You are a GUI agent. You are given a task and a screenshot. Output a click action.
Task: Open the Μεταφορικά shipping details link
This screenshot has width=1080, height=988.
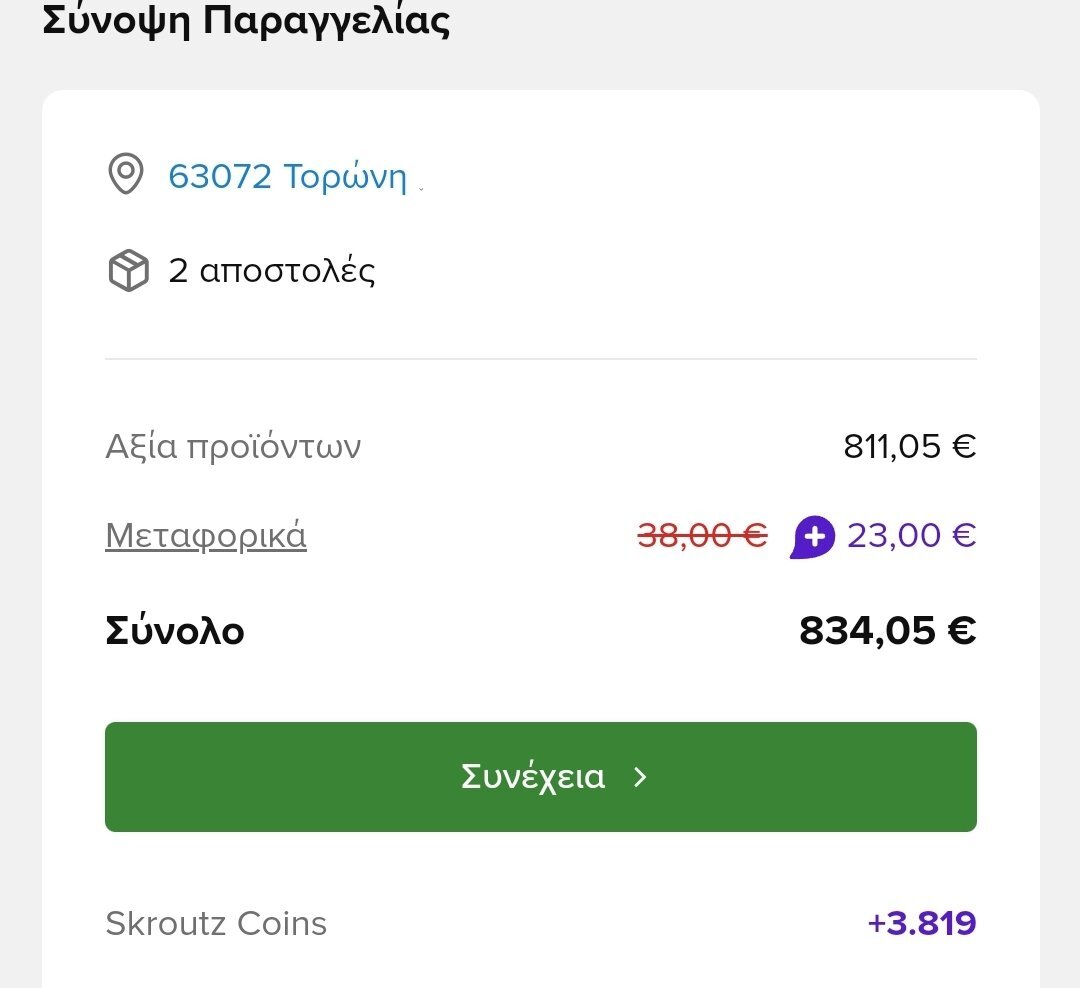(206, 536)
